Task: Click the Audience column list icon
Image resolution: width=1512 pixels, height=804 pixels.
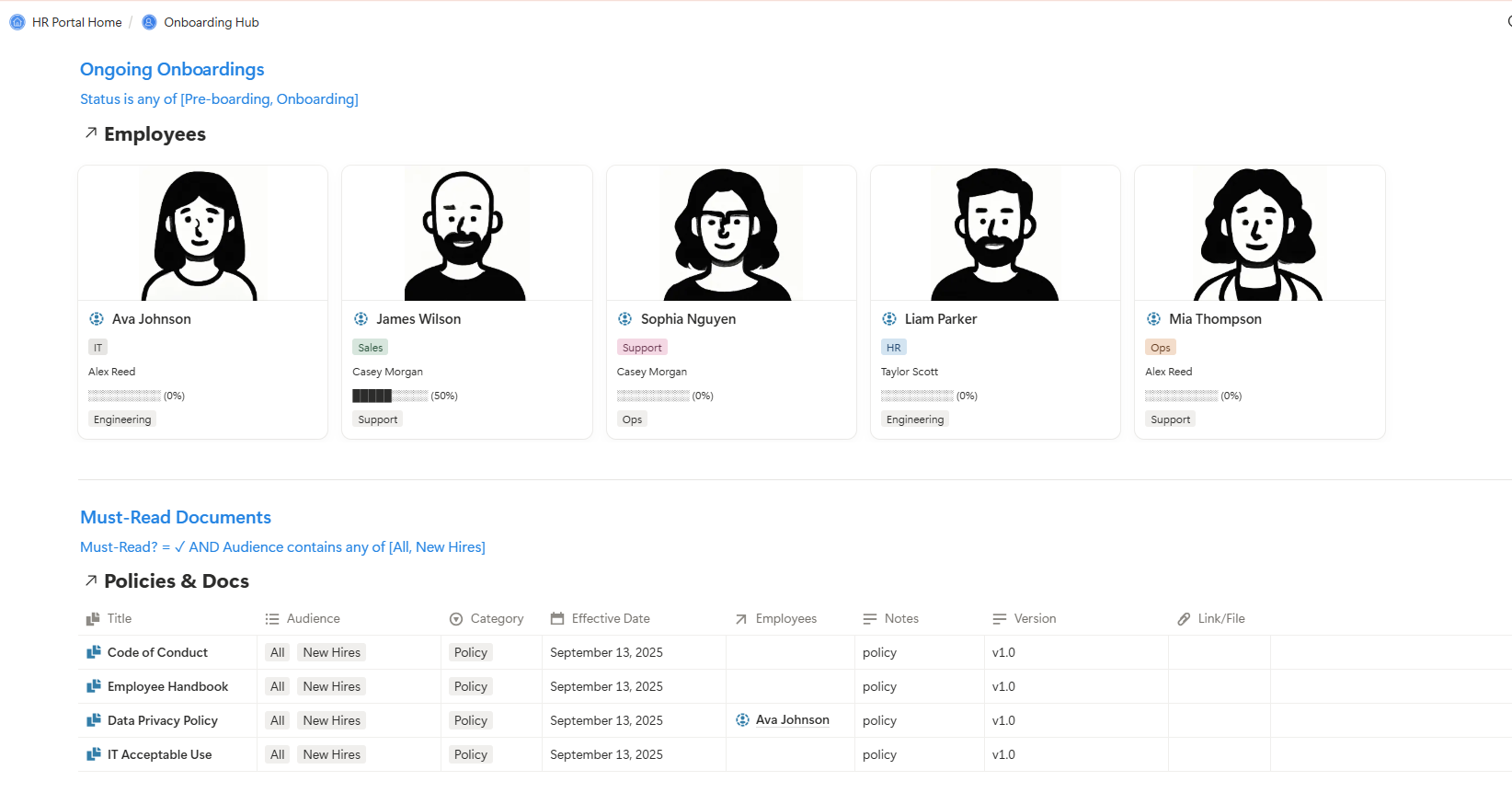Action: click(x=272, y=619)
